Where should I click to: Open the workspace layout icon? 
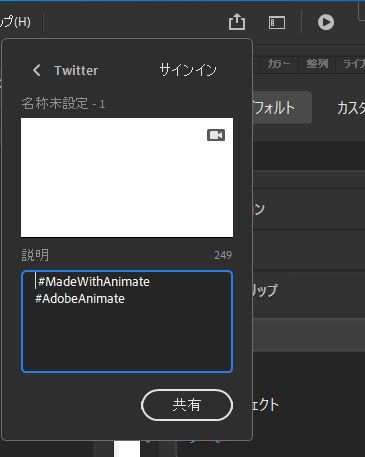pyautogui.click(x=277, y=23)
